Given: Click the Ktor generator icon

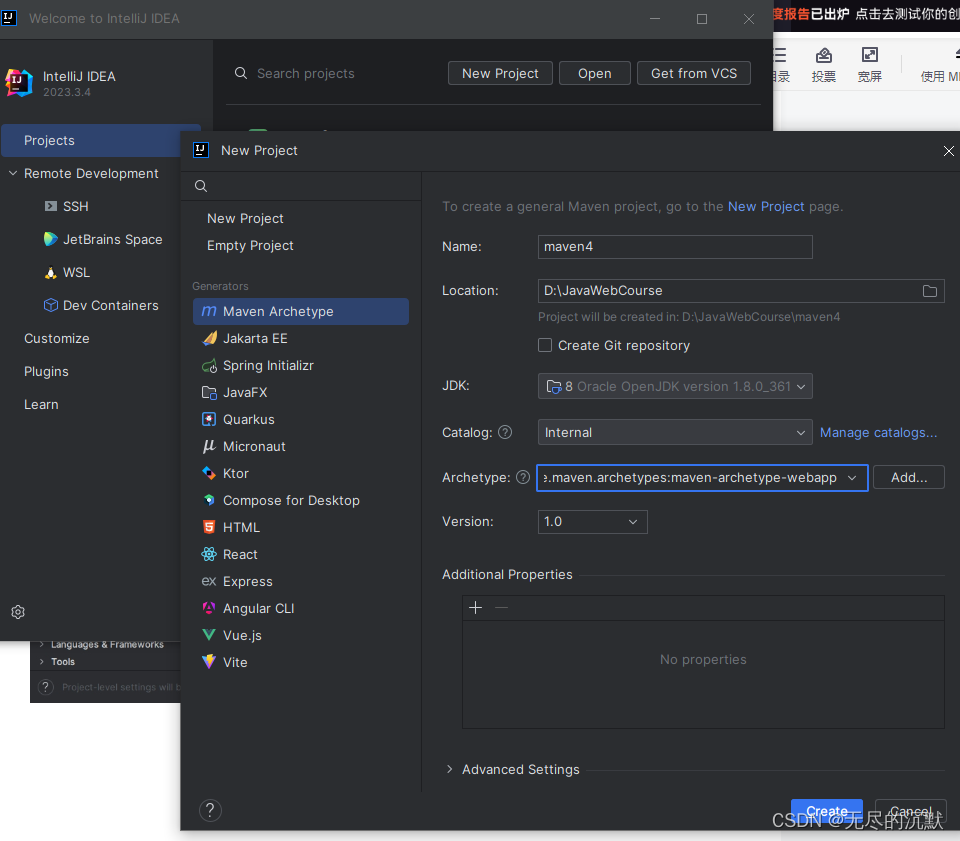Looking at the screenshot, I should coord(209,473).
